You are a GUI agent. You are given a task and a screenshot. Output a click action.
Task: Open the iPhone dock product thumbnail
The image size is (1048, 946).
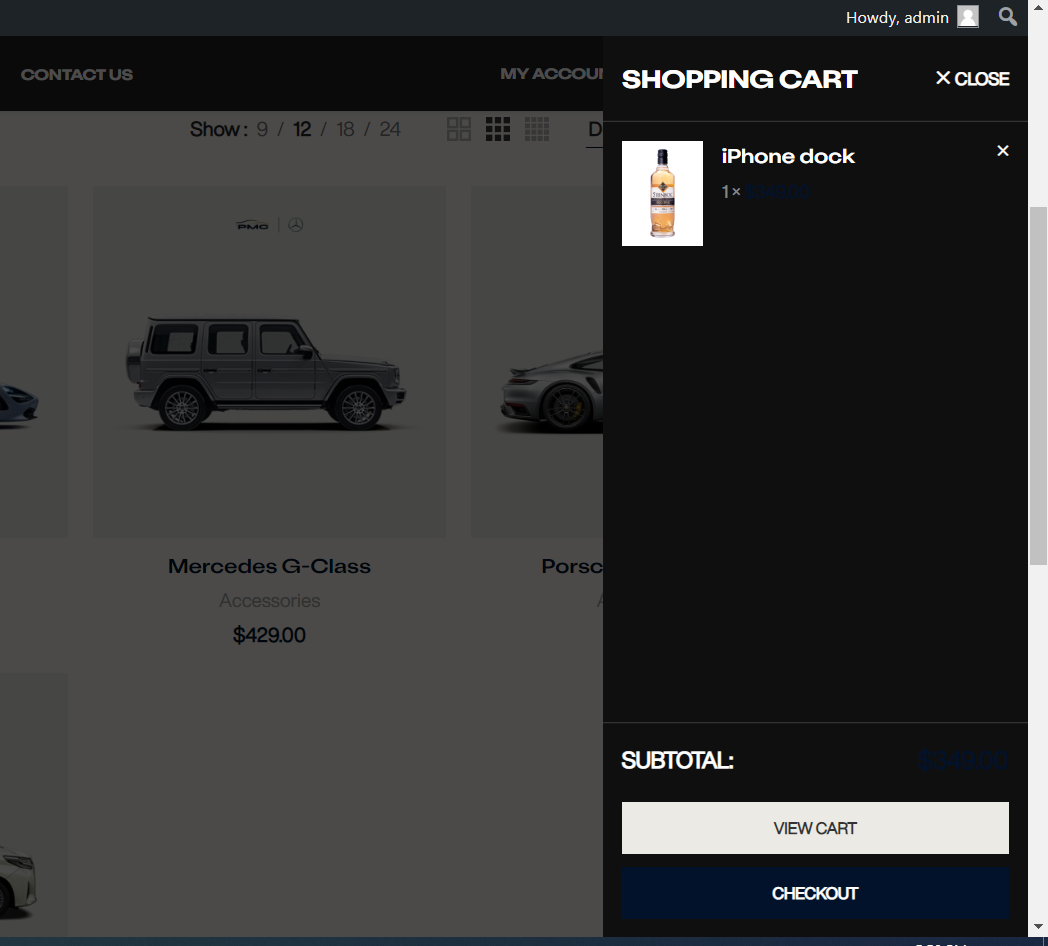(x=662, y=193)
